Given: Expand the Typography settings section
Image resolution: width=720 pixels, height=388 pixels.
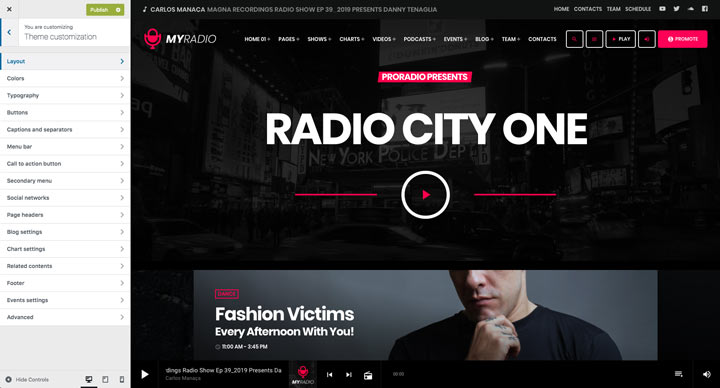Looking at the screenshot, I should click(x=65, y=96).
